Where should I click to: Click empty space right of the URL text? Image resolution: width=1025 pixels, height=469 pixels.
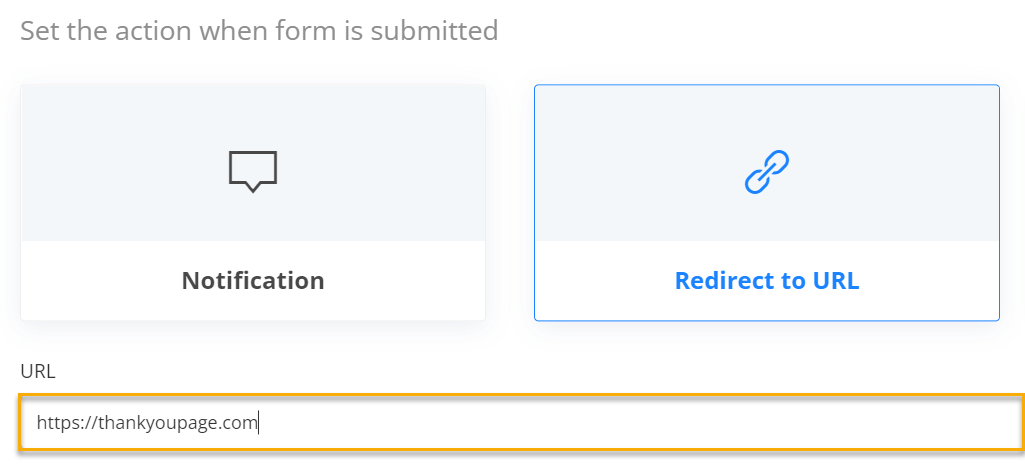point(640,423)
